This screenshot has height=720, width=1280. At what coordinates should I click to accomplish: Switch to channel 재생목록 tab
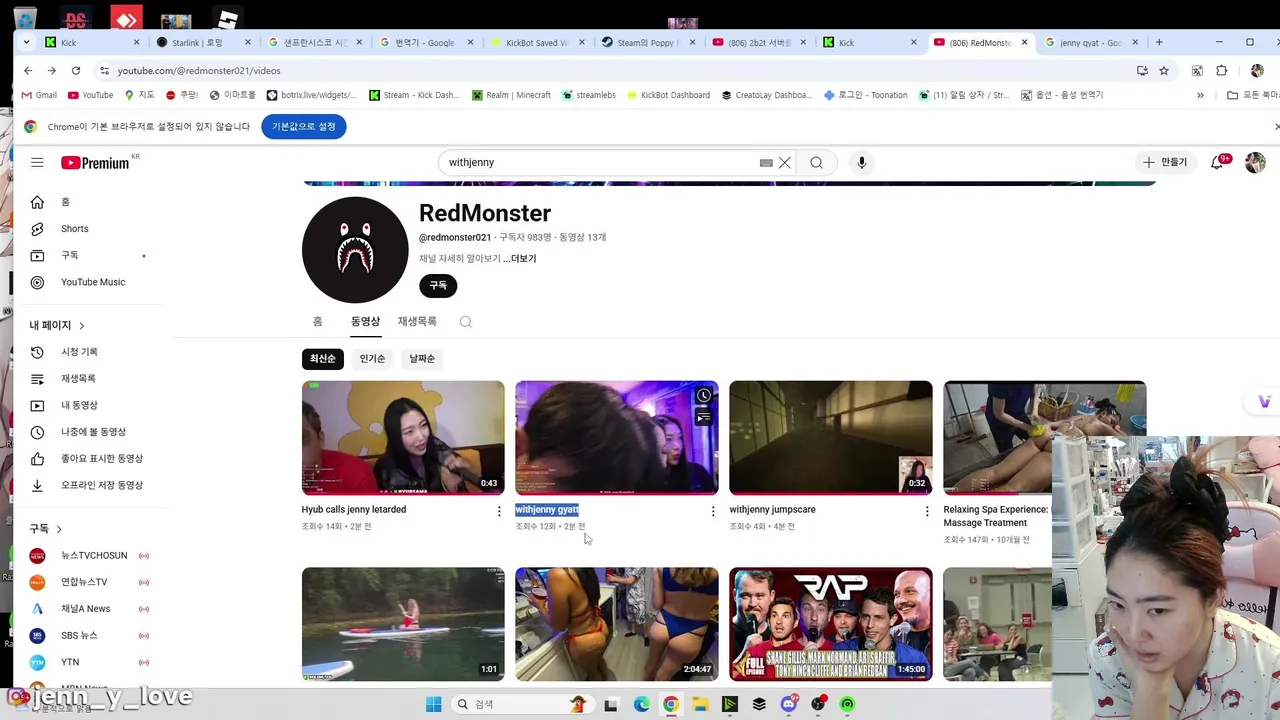pos(417,321)
